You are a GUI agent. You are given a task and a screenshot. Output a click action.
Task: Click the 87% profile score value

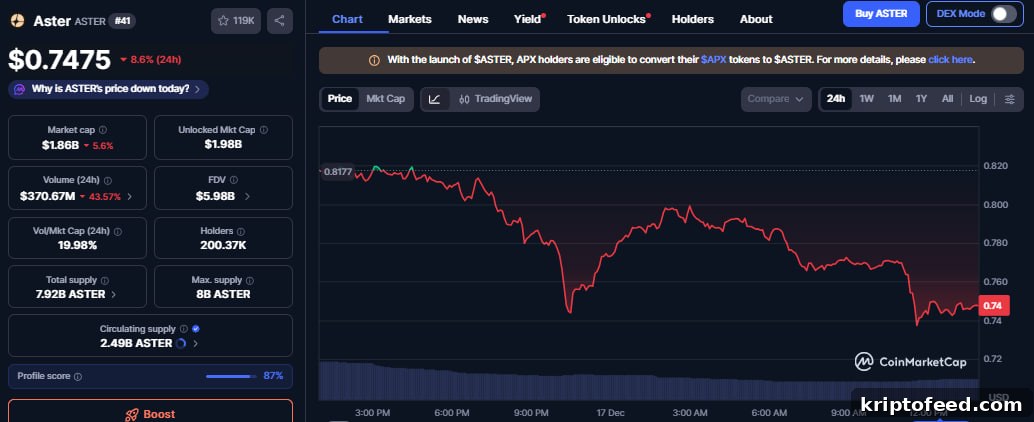click(273, 376)
